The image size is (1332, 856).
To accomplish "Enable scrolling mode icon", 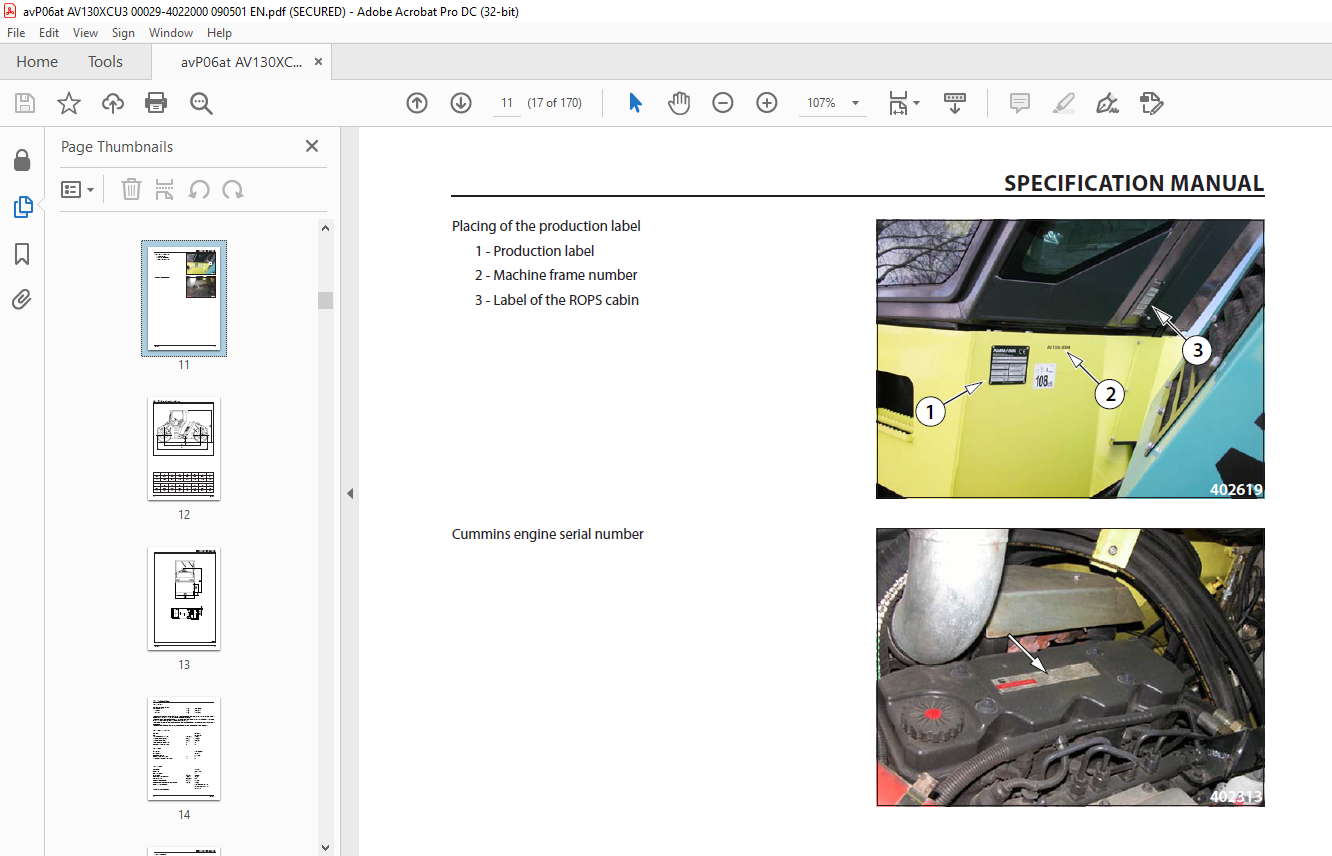I will click(955, 103).
